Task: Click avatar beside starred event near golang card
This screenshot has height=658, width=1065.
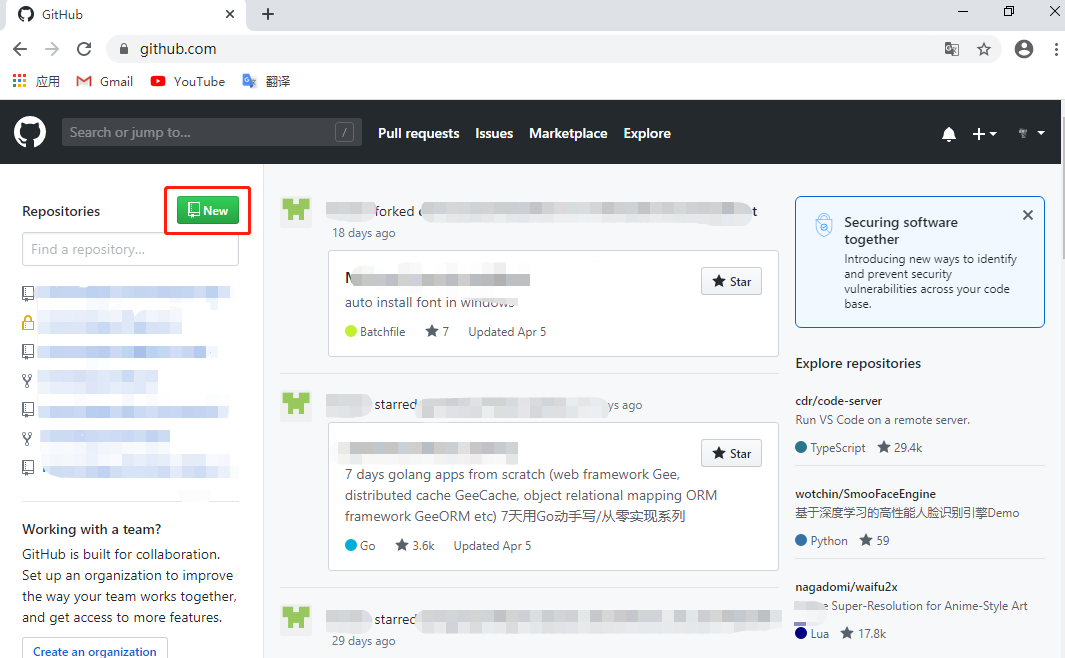Action: (x=296, y=403)
